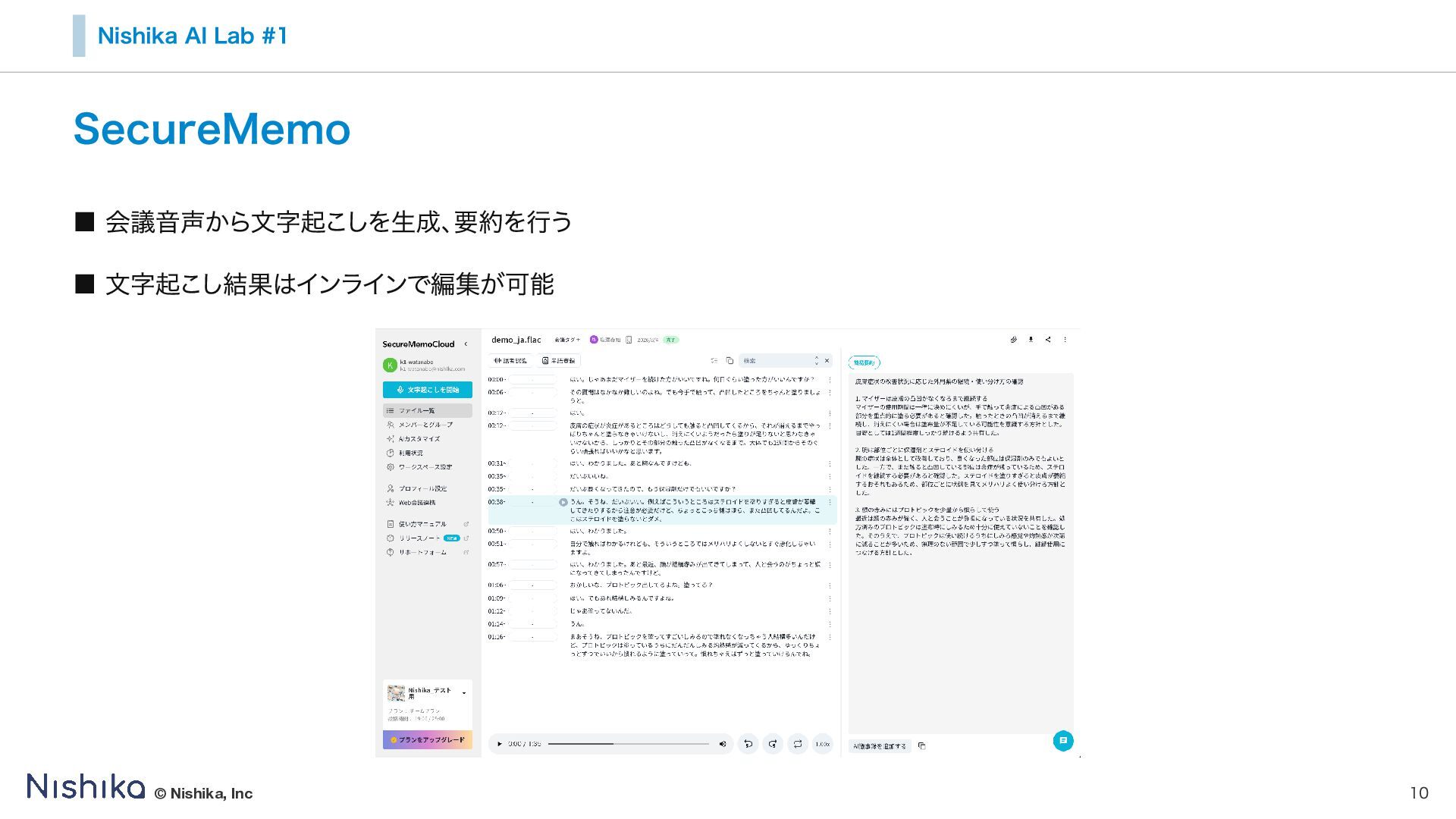This screenshot has height=819, width=1456.
Task: Select speaker field for the 01:16 row
Action: [532, 637]
